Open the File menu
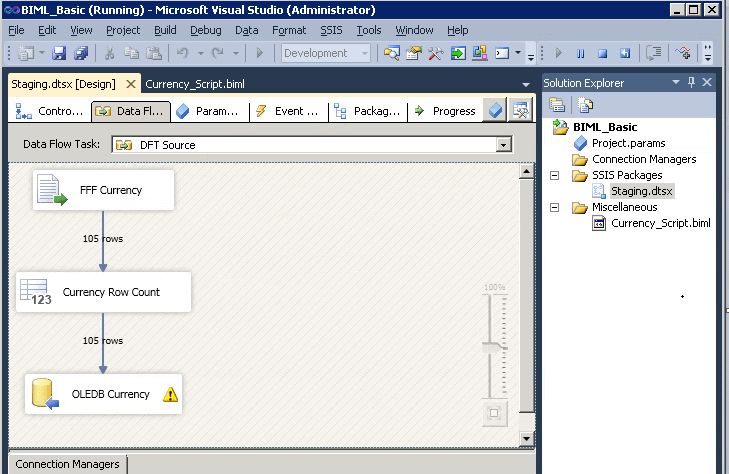This screenshot has width=729, height=474. pyautogui.click(x=16, y=30)
